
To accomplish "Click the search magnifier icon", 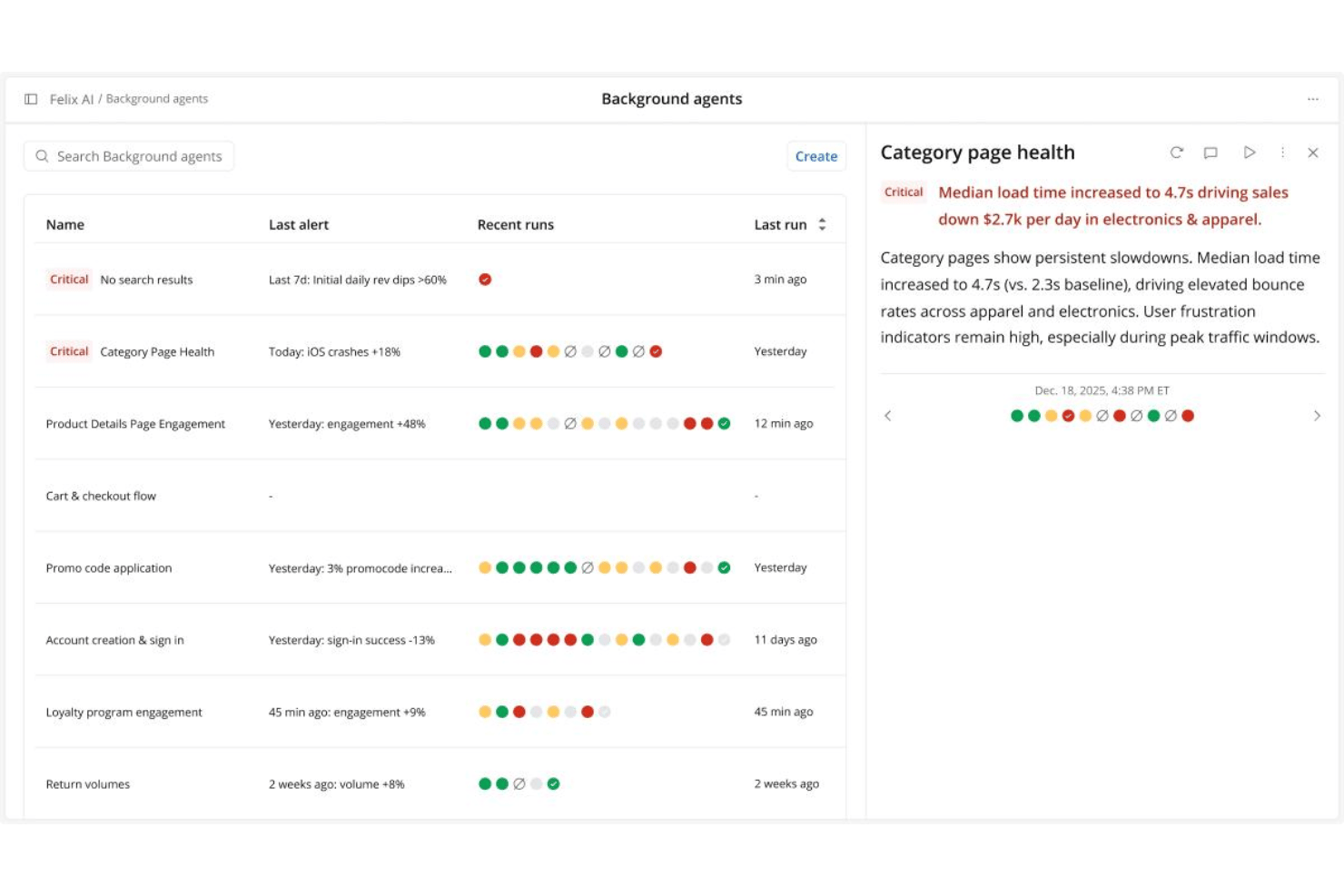I will (42, 156).
